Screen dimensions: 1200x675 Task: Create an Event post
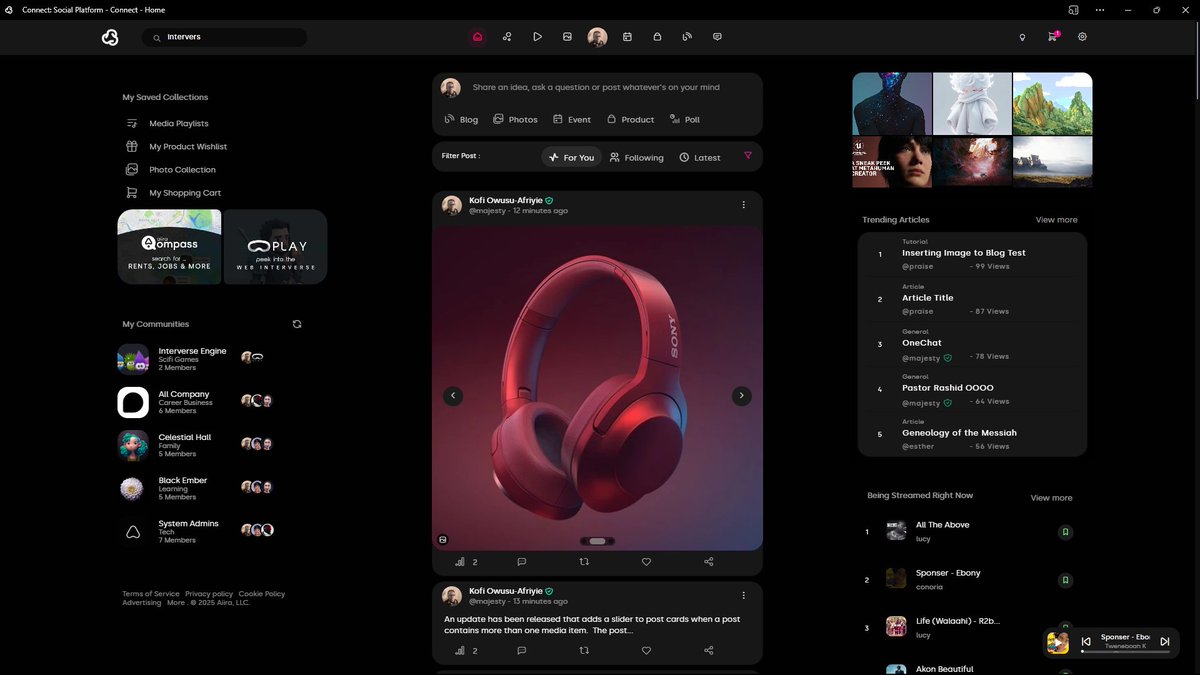click(571, 119)
